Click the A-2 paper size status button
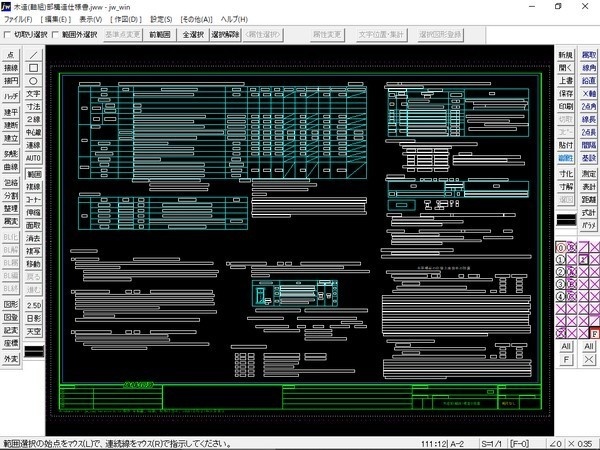 click(x=457, y=444)
